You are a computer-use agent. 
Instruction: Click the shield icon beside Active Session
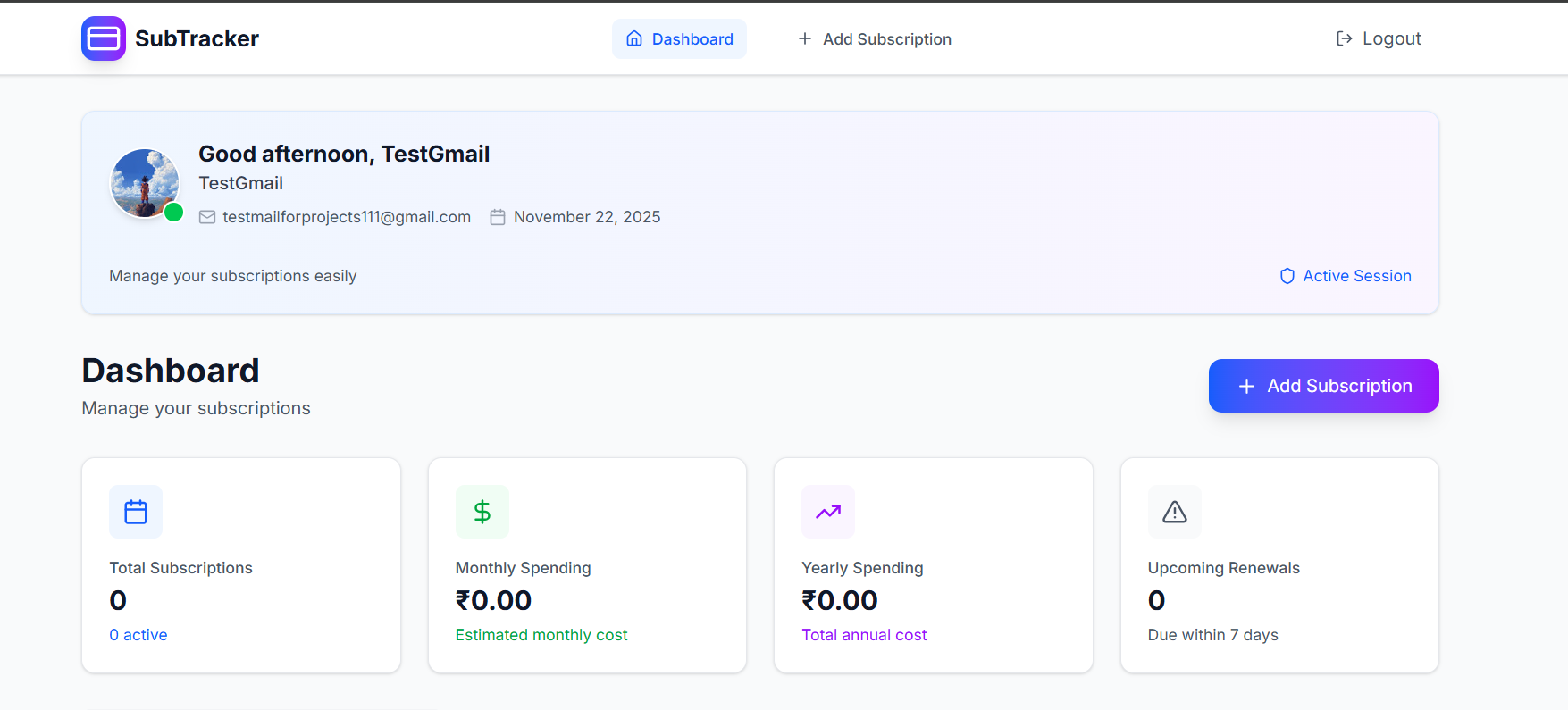point(1287,276)
